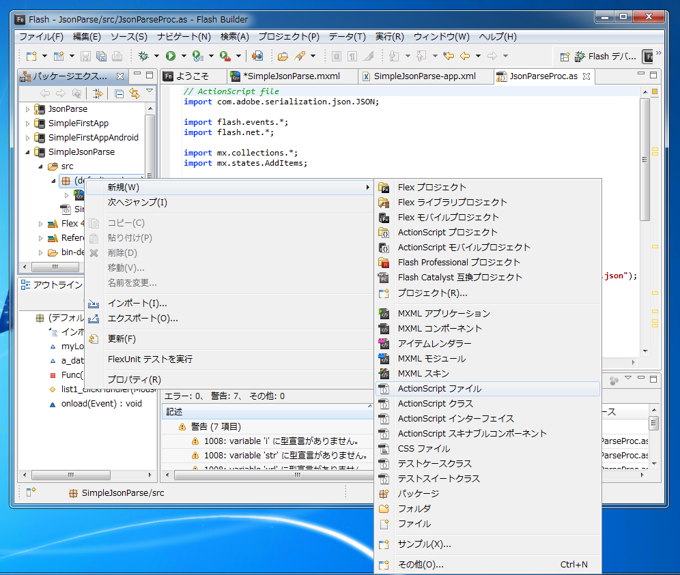
Task: Open プロジェクト(P) menu in menu bar
Action: pyautogui.click(x=289, y=37)
